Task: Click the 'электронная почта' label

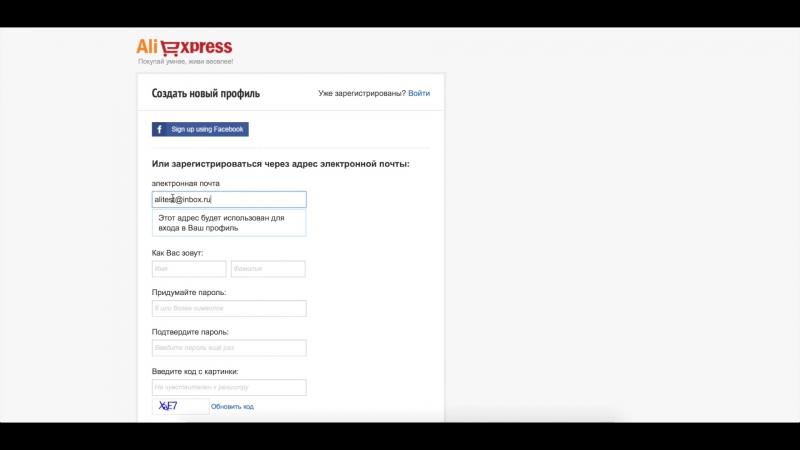Action: pos(186,183)
